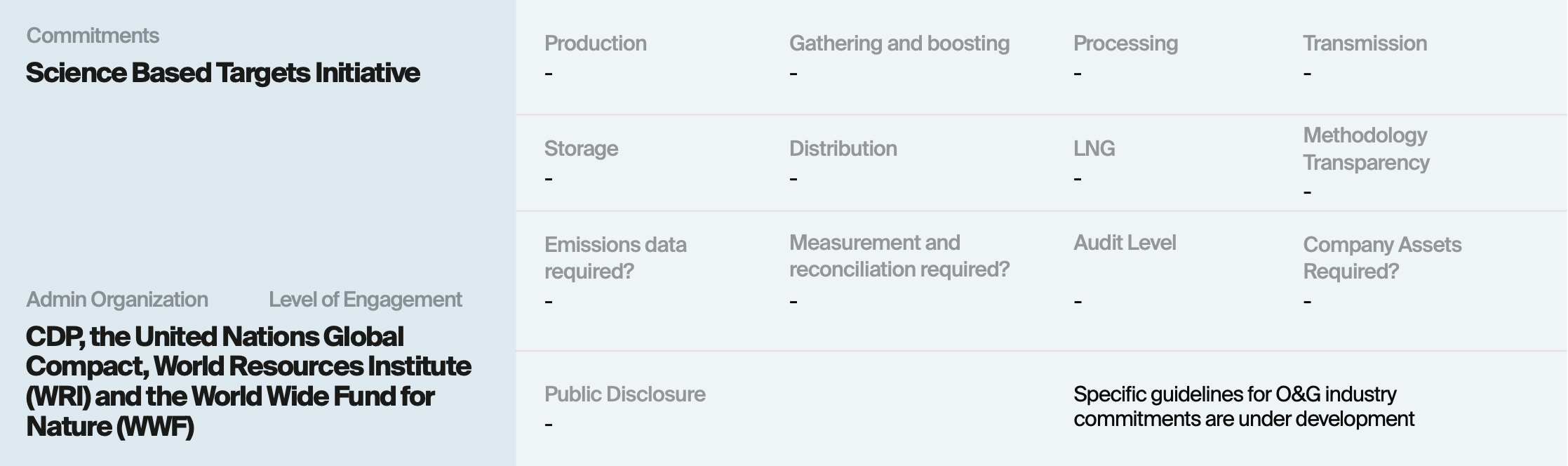Select the Emissions data required? label
1568x466 pixels.
(615, 258)
